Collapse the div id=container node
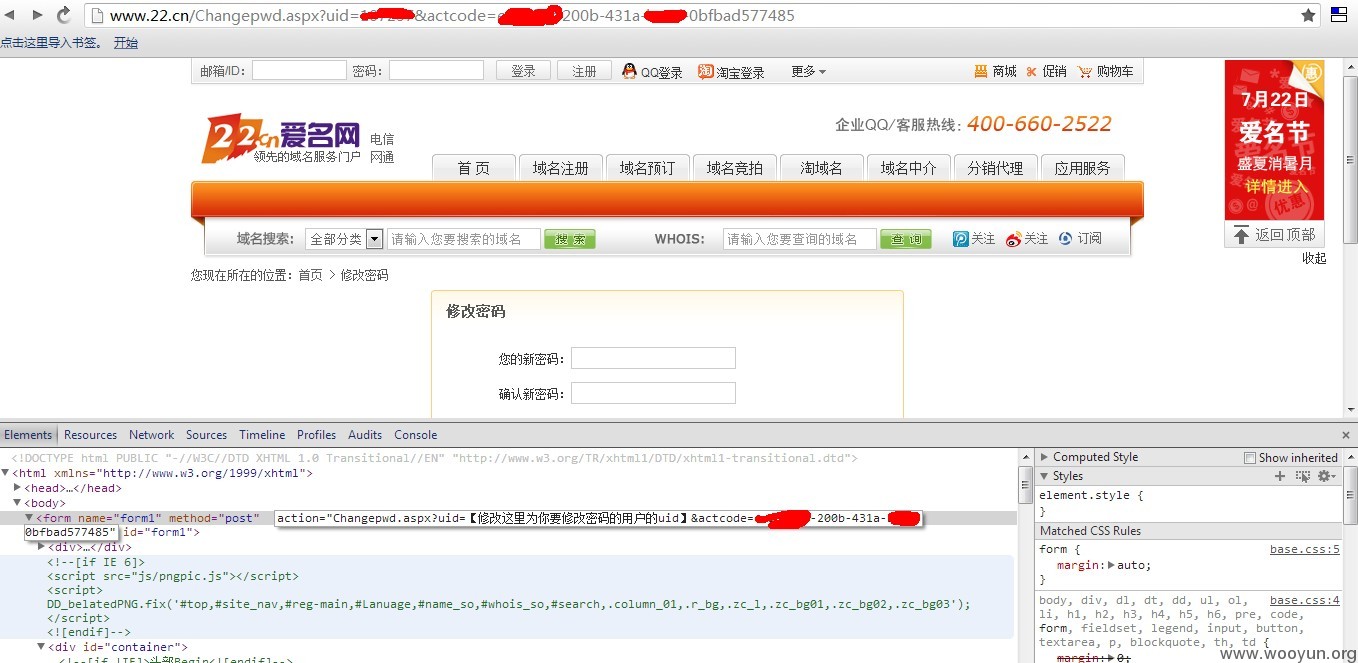1358x663 pixels. (x=41, y=647)
